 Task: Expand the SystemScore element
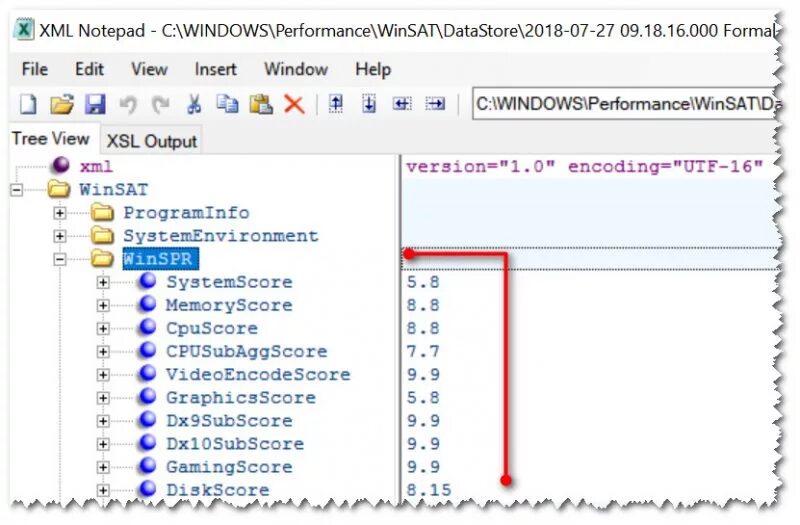pos(103,282)
